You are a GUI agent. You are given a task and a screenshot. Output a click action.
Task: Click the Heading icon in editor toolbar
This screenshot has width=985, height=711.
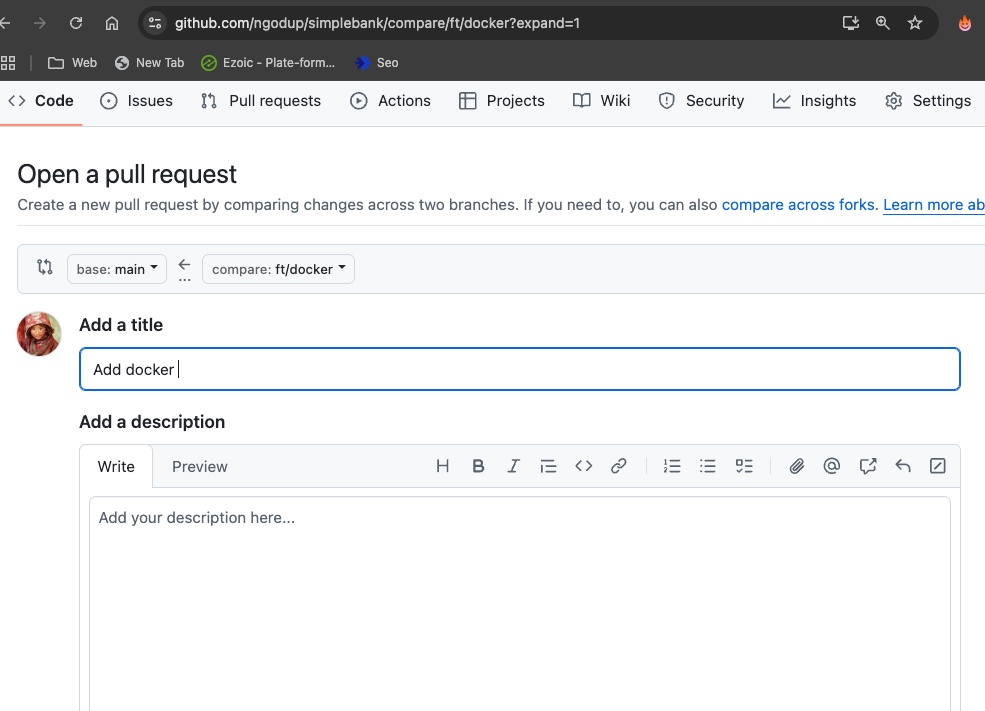[x=443, y=466]
